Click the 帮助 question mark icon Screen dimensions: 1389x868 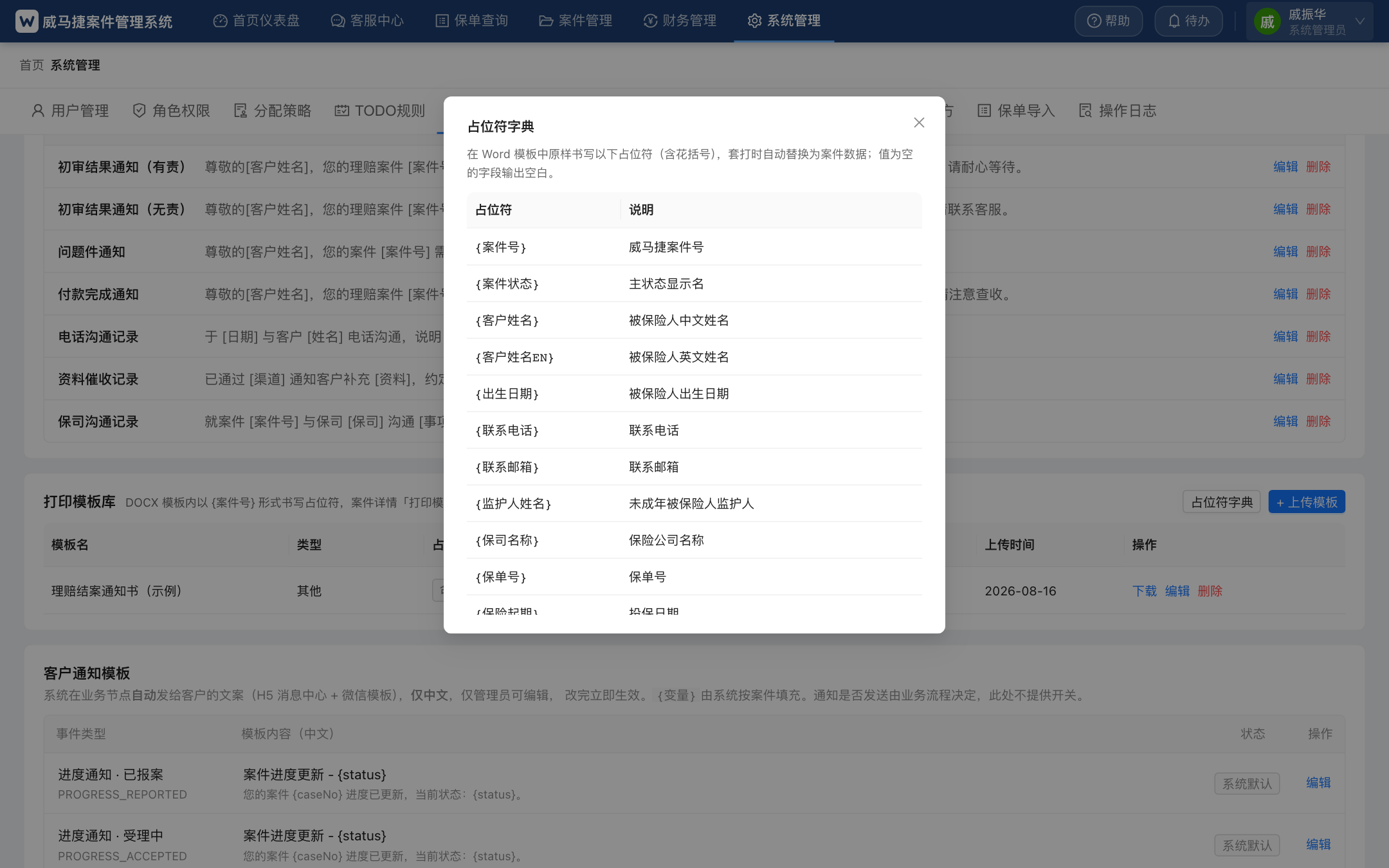[1094, 21]
